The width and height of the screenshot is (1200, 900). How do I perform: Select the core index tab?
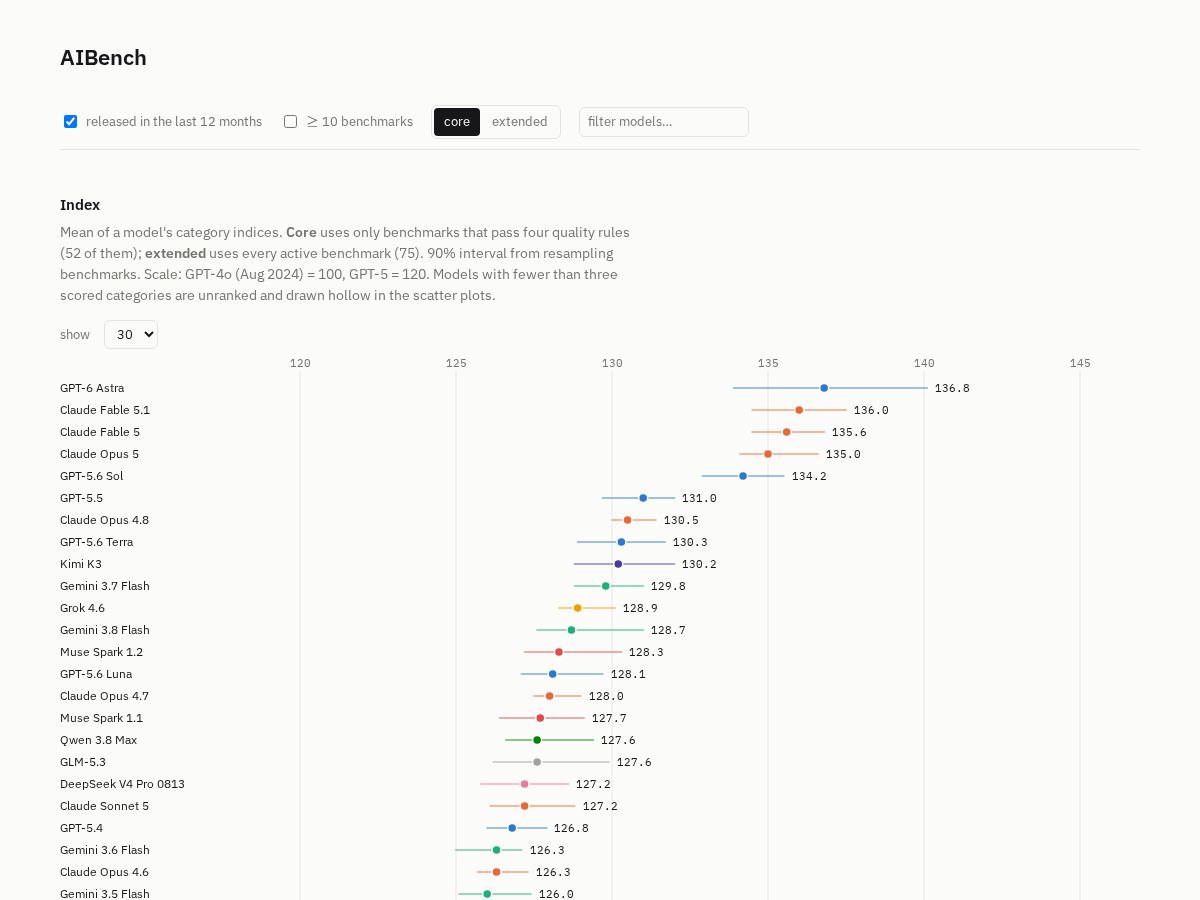457,122
